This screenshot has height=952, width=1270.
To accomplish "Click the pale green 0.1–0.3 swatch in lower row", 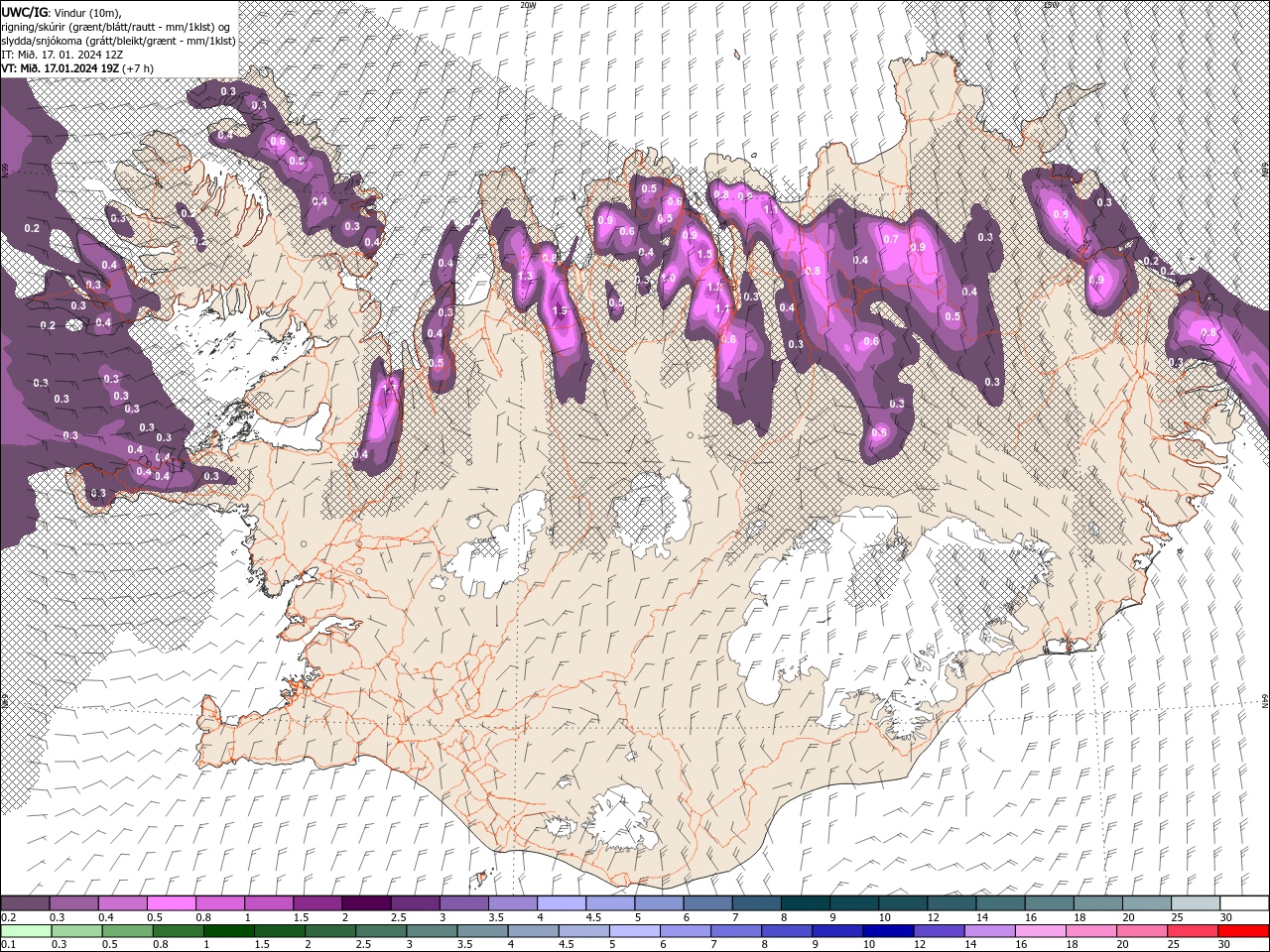I will coord(26,931).
